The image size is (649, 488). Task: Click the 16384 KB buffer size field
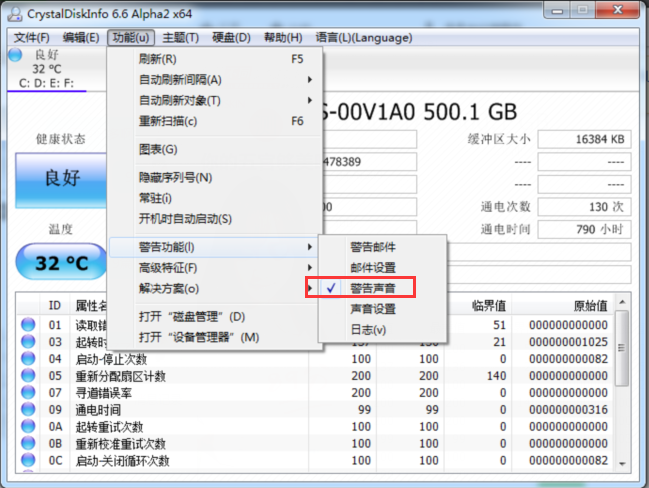[584, 139]
